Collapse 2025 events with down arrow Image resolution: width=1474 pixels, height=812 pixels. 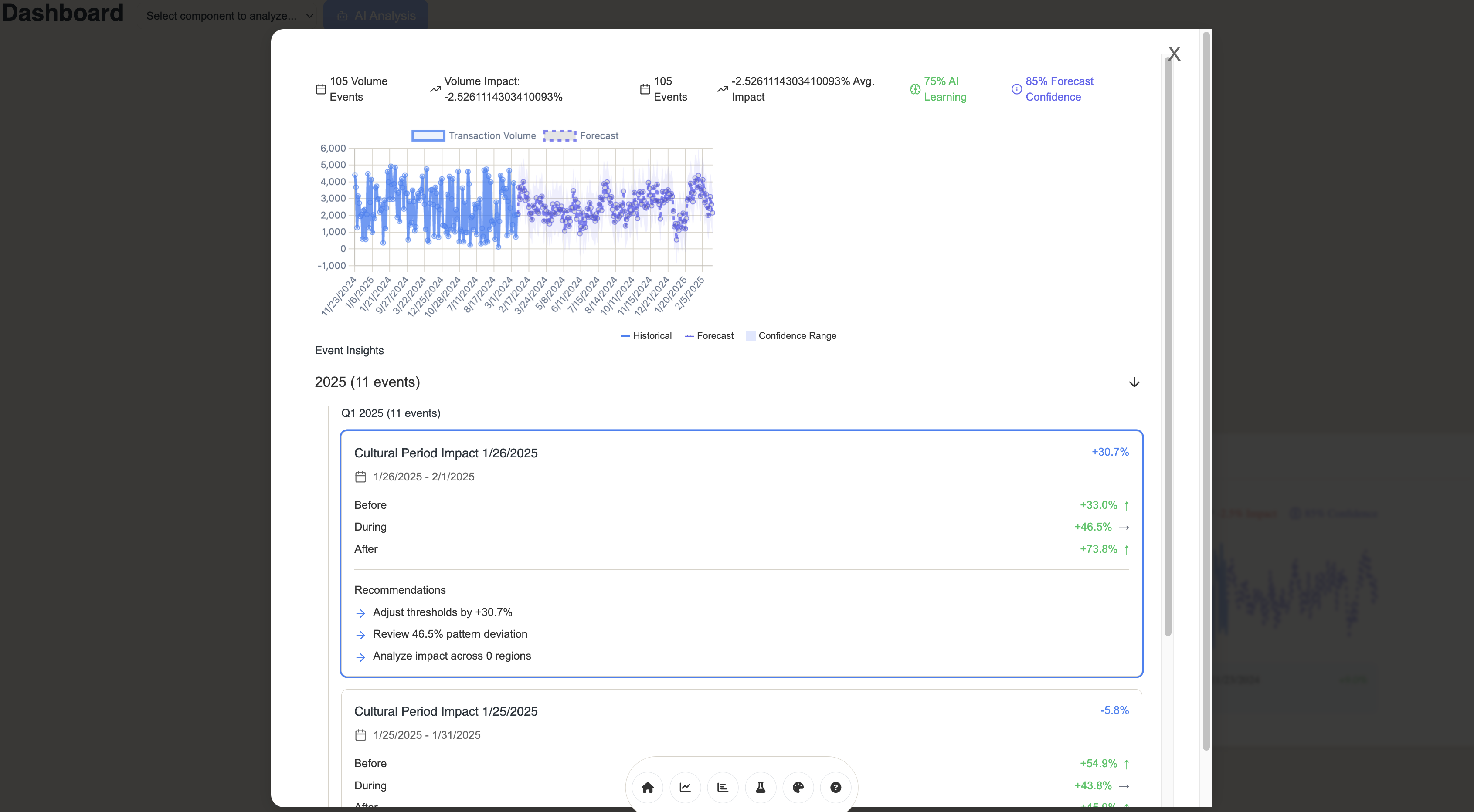click(x=1134, y=382)
